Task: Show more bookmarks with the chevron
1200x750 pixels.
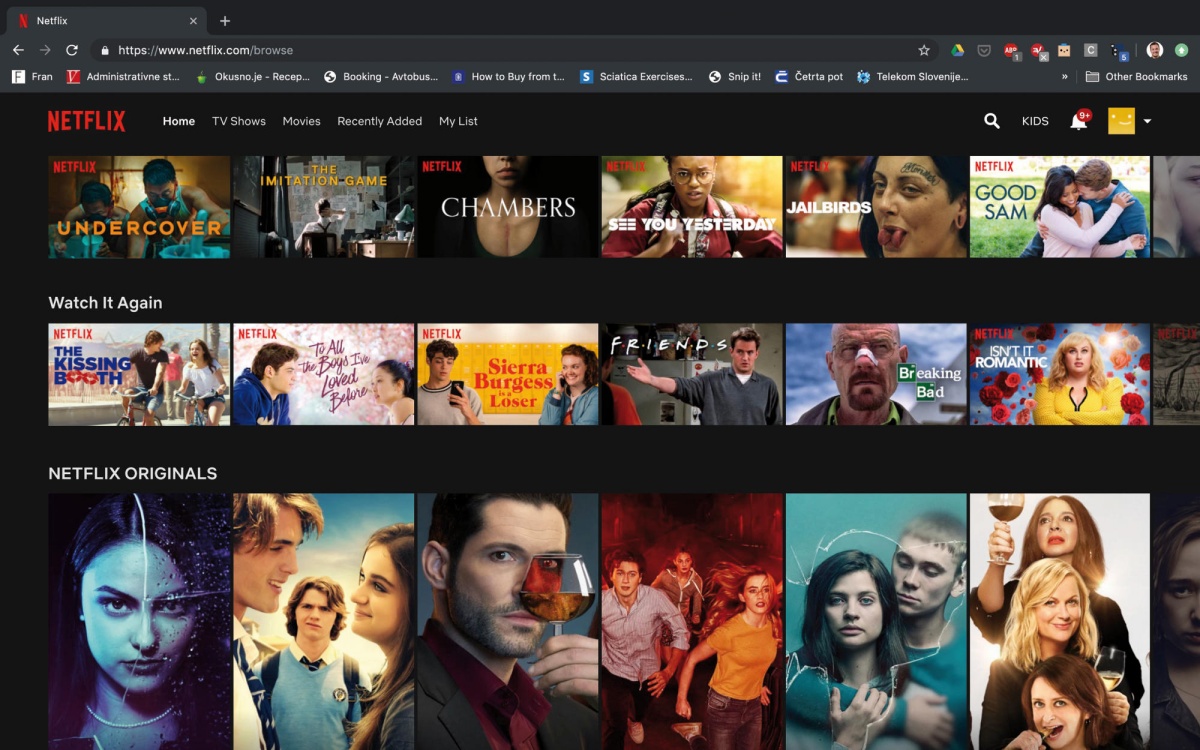Action: click(x=1065, y=76)
